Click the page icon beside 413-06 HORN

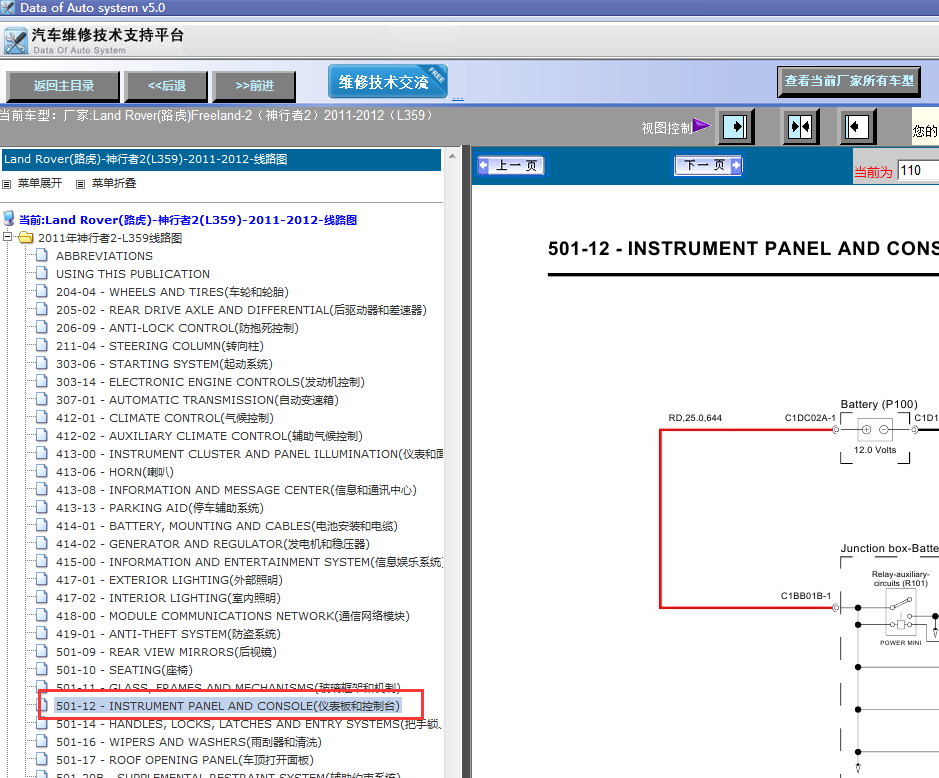click(42, 472)
